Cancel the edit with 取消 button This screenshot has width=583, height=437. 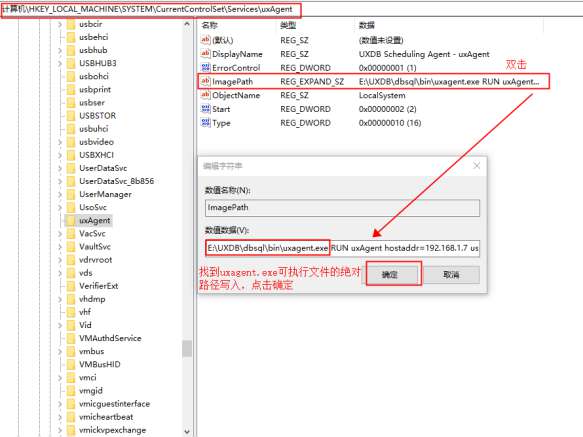pyautogui.click(x=451, y=275)
